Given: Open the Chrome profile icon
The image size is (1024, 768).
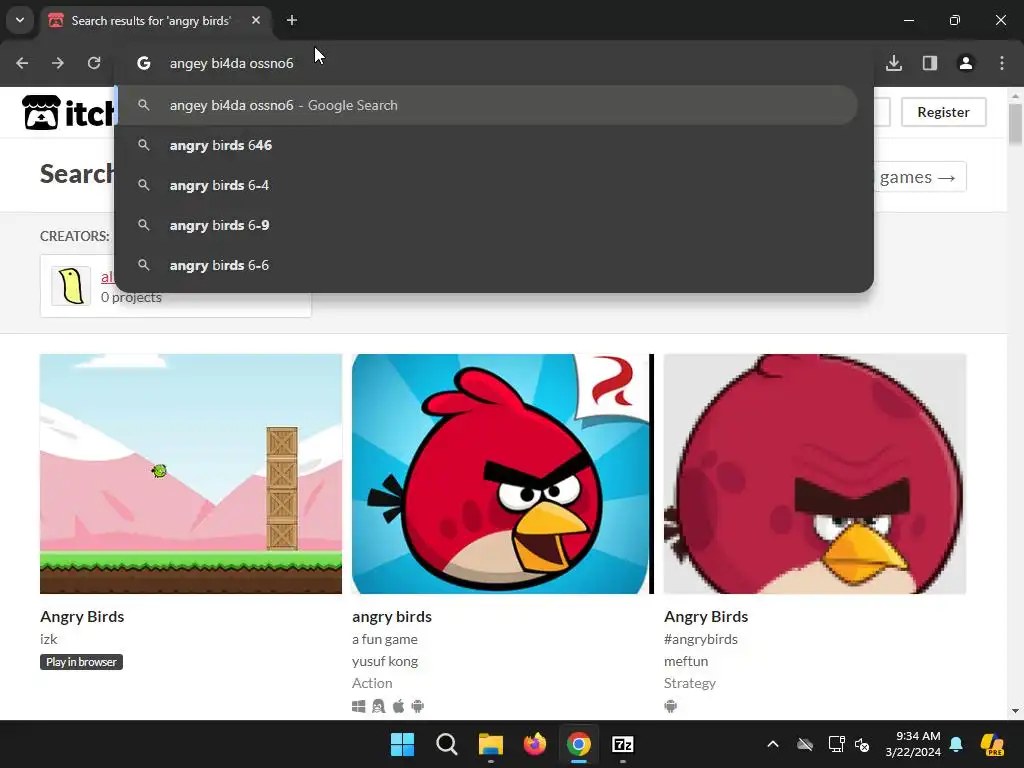Looking at the screenshot, I should point(965,63).
